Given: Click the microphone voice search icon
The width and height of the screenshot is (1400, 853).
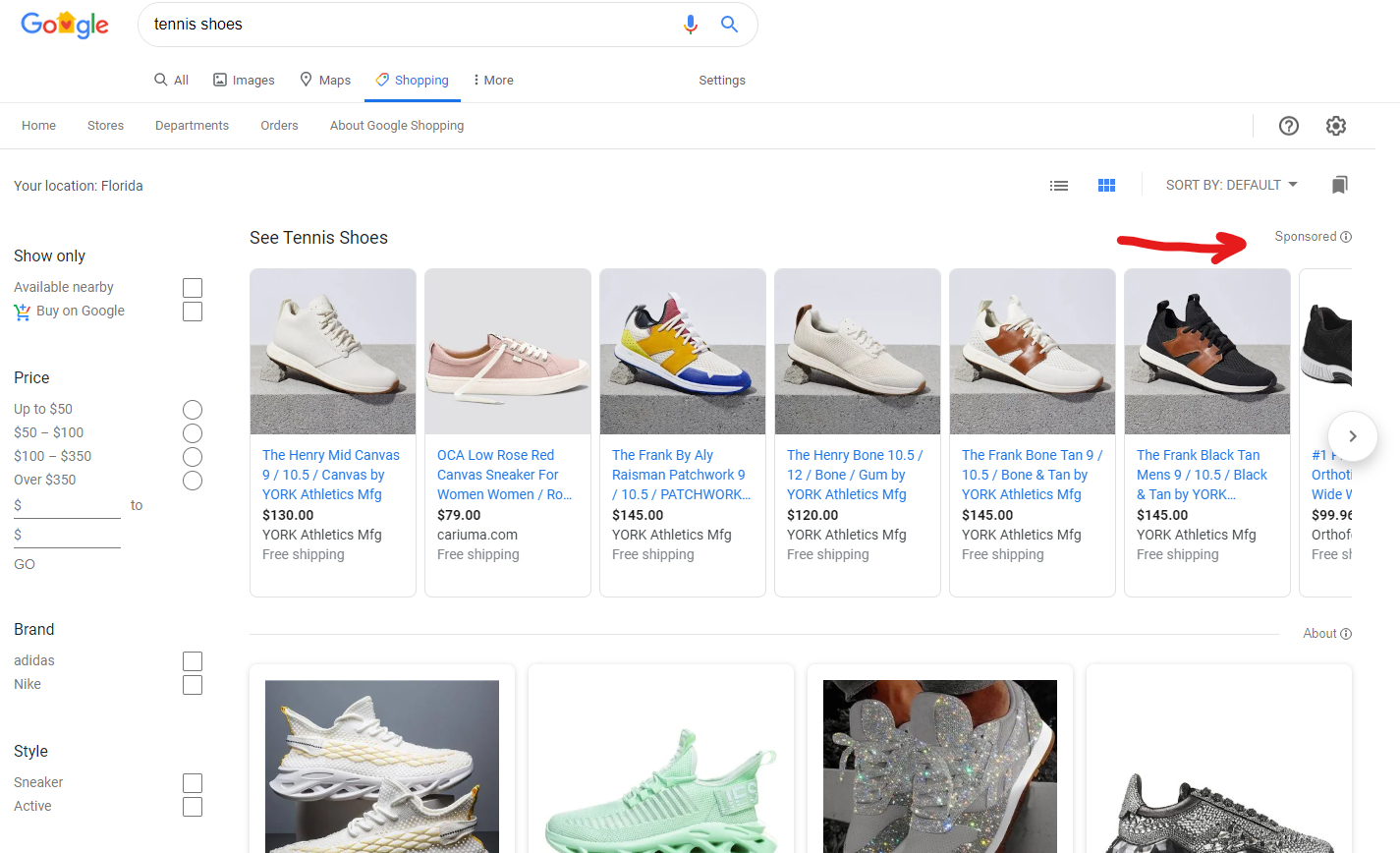Looking at the screenshot, I should click(691, 25).
